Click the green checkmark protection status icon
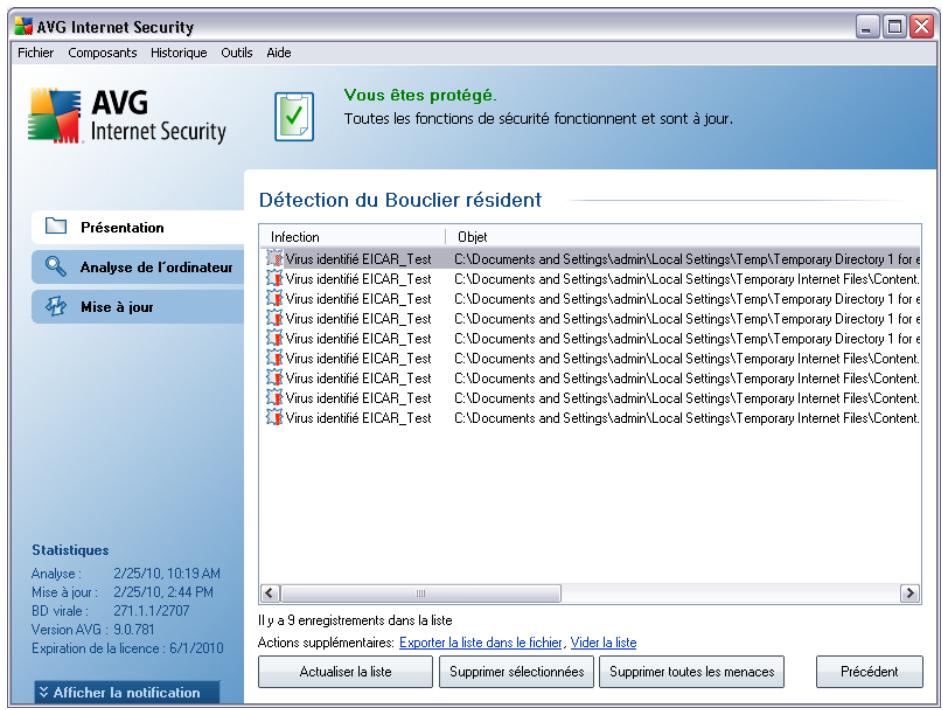Image resolution: width=943 pixels, height=710 pixels. (x=294, y=117)
